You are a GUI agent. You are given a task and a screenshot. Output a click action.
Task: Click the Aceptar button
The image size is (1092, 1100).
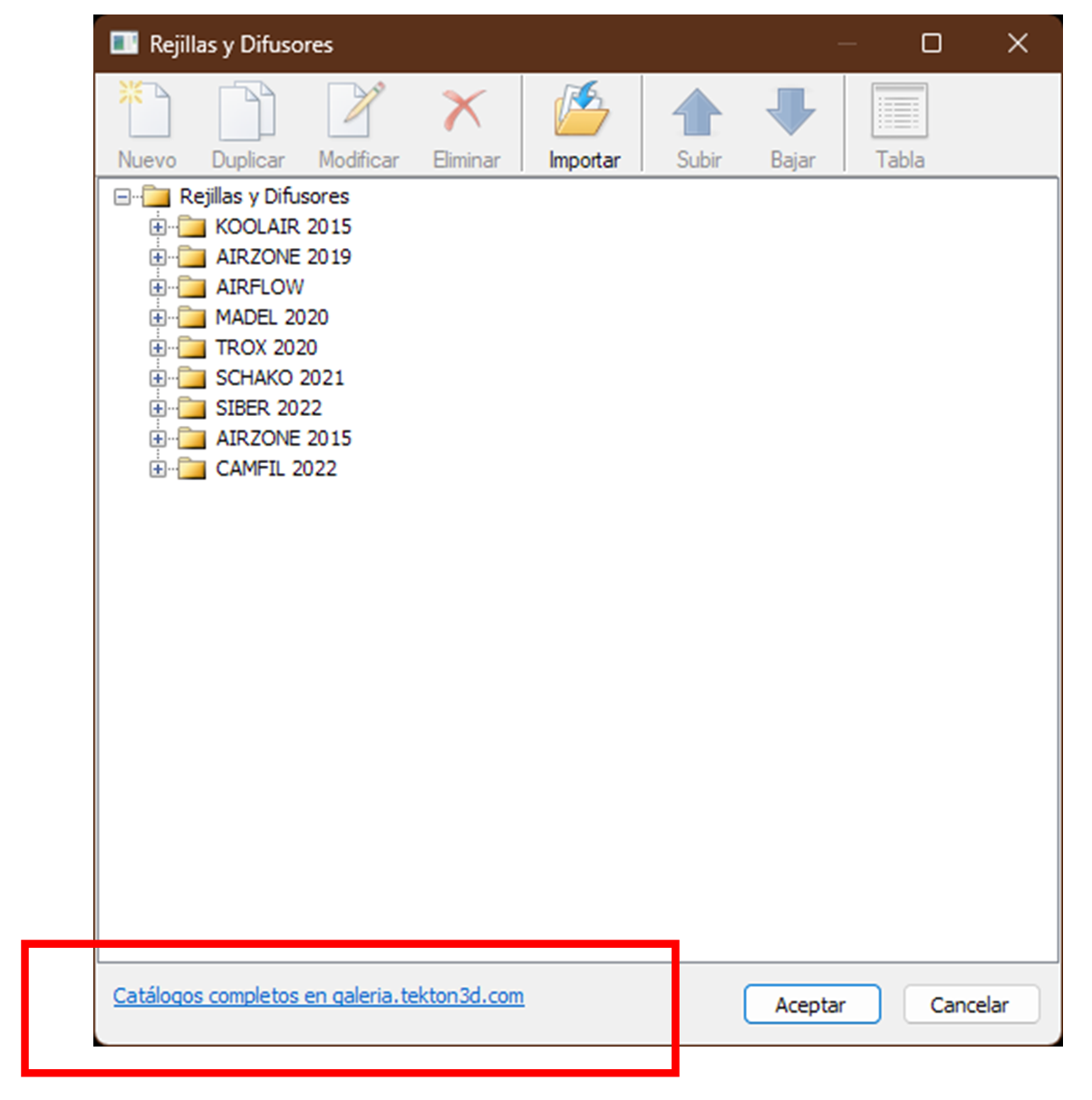pyautogui.click(x=812, y=1004)
